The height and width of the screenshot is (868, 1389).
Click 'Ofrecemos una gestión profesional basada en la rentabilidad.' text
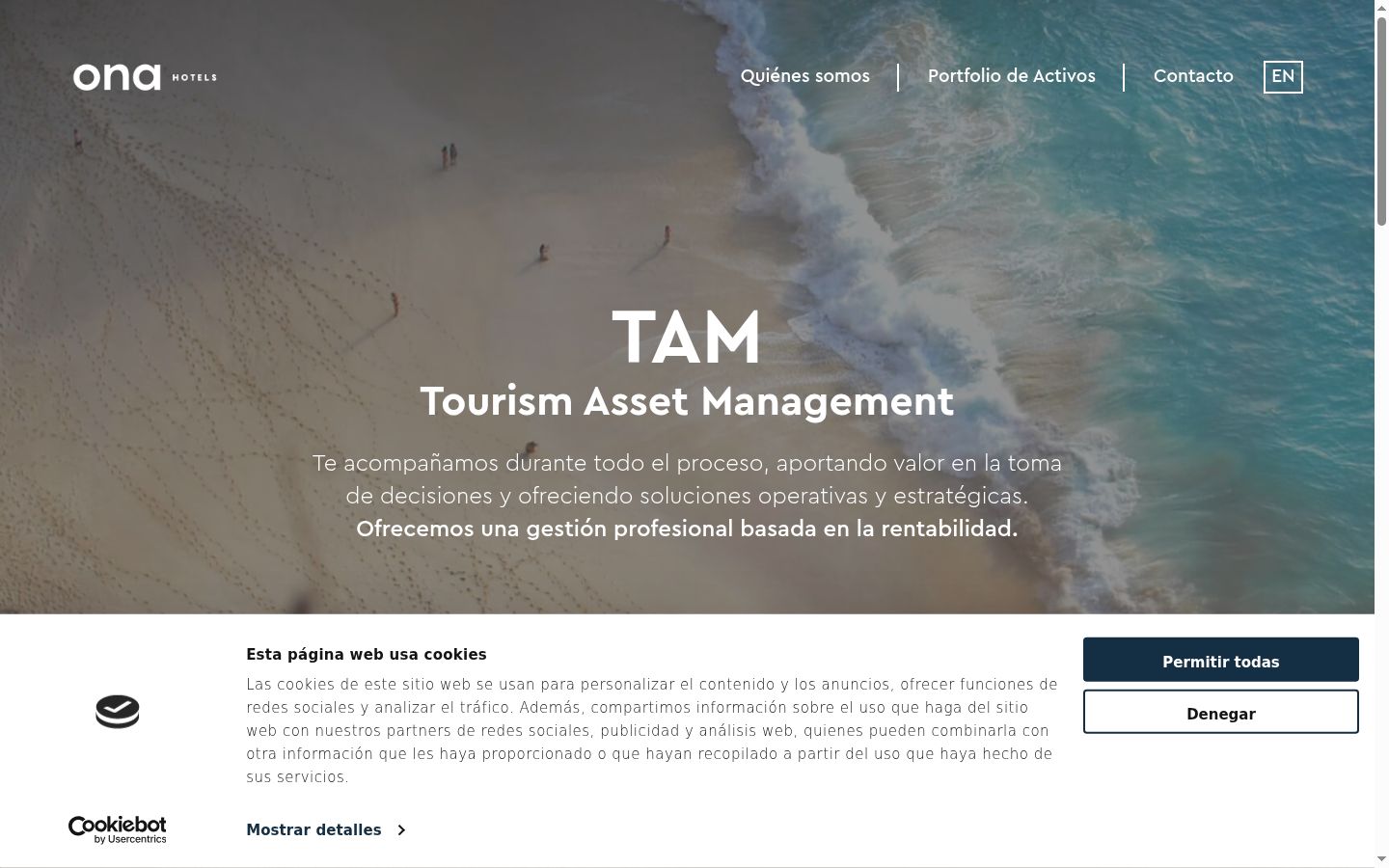(687, 529)
